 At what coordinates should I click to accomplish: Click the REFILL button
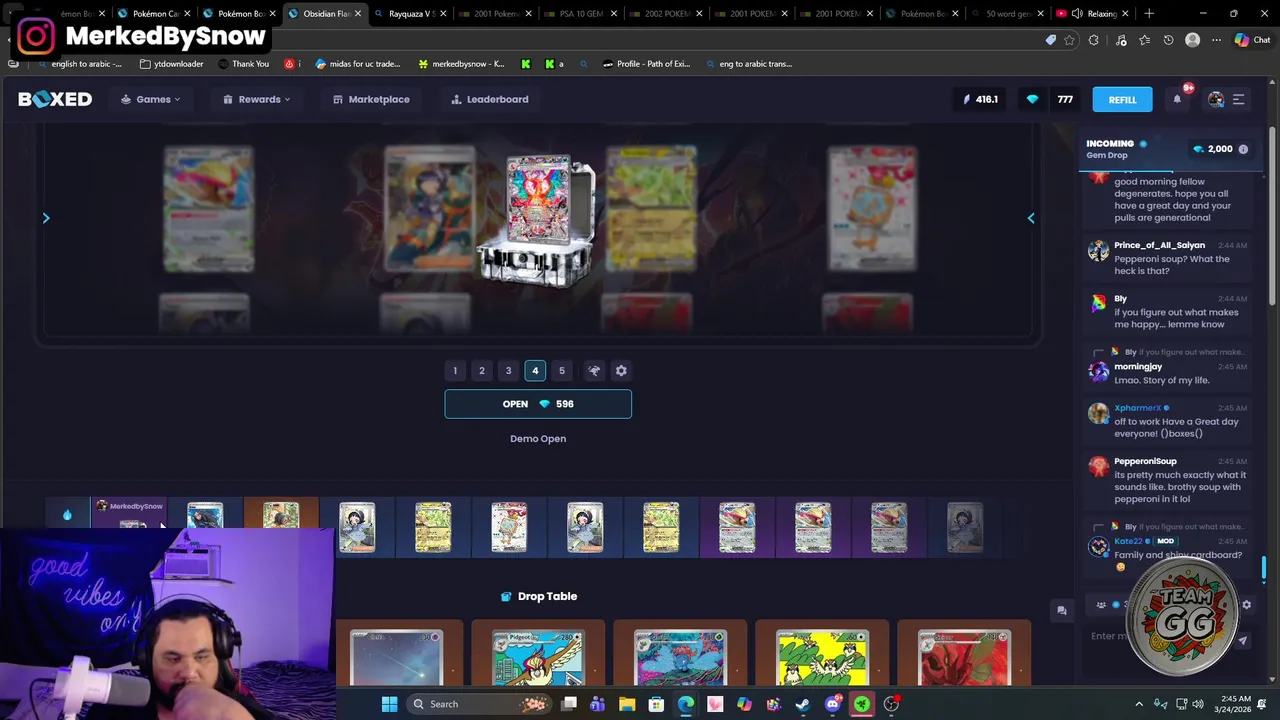1122,99
